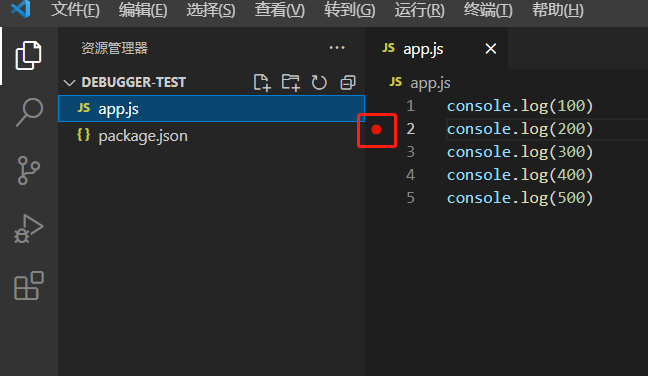Open the Source Control view icon
The image size is (648, 376).
[29, 170]
